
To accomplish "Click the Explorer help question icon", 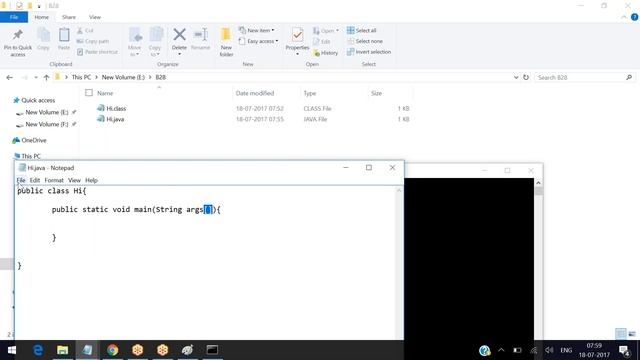I will pos(634,17).
